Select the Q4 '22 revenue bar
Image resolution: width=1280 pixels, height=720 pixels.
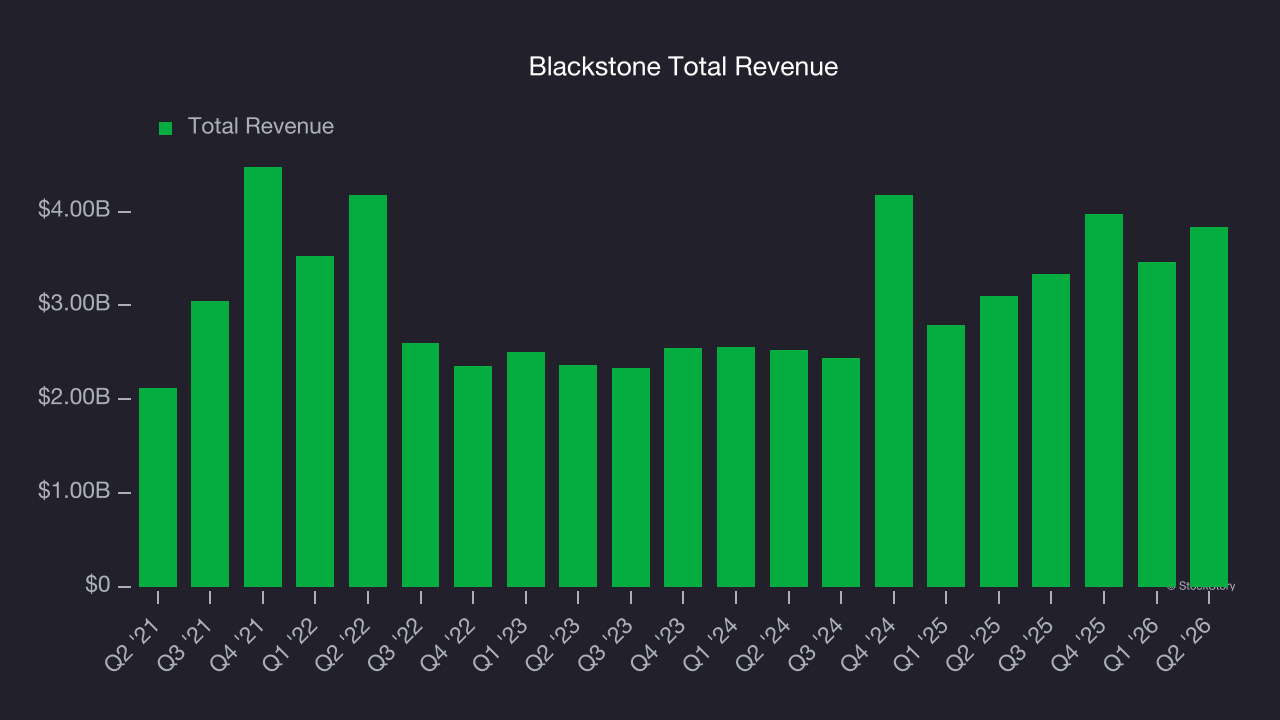(x=473, y=476)
